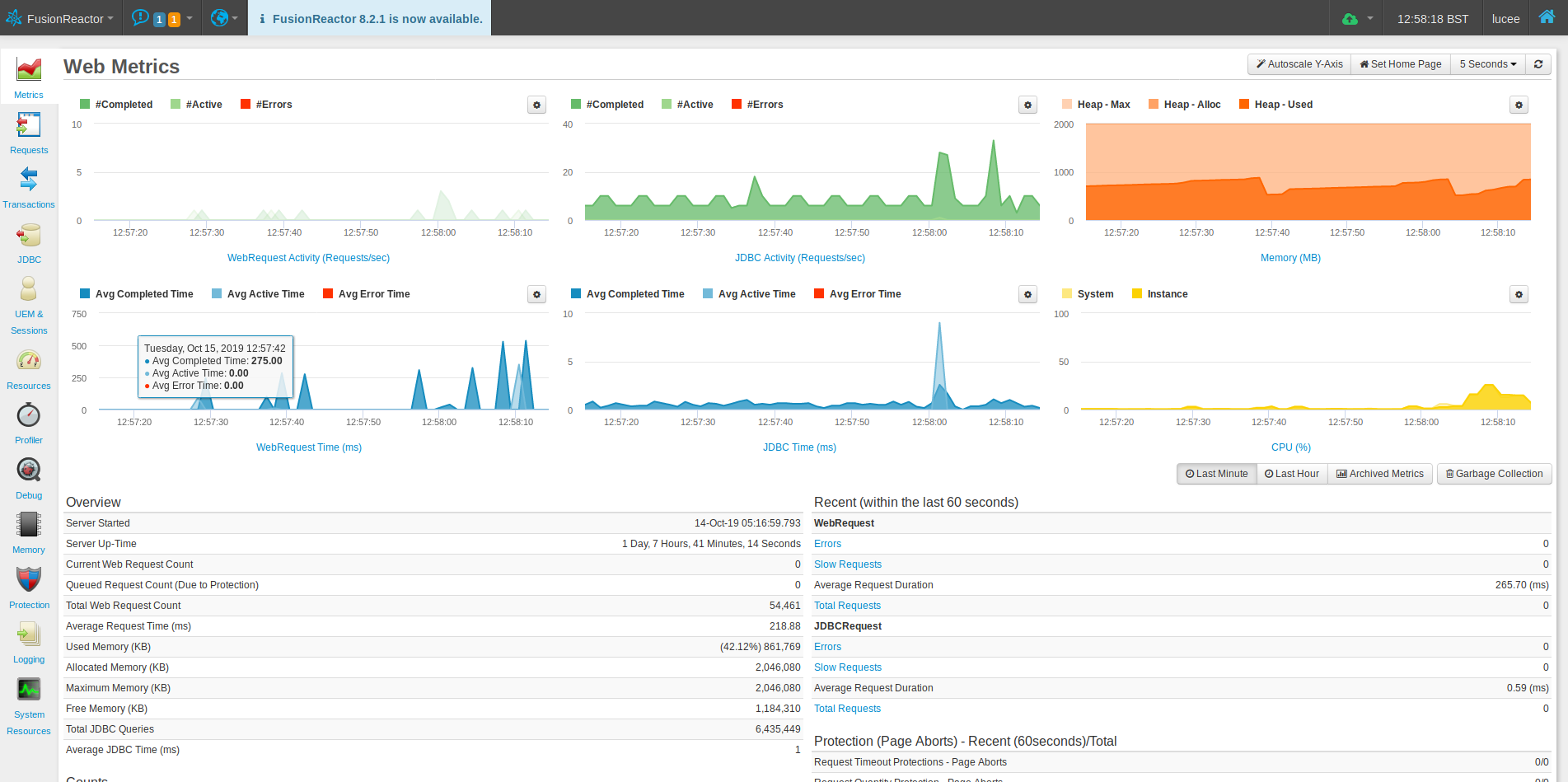Open System Resources monitor icon
1568x782 pixels.
tap(29, 690)
